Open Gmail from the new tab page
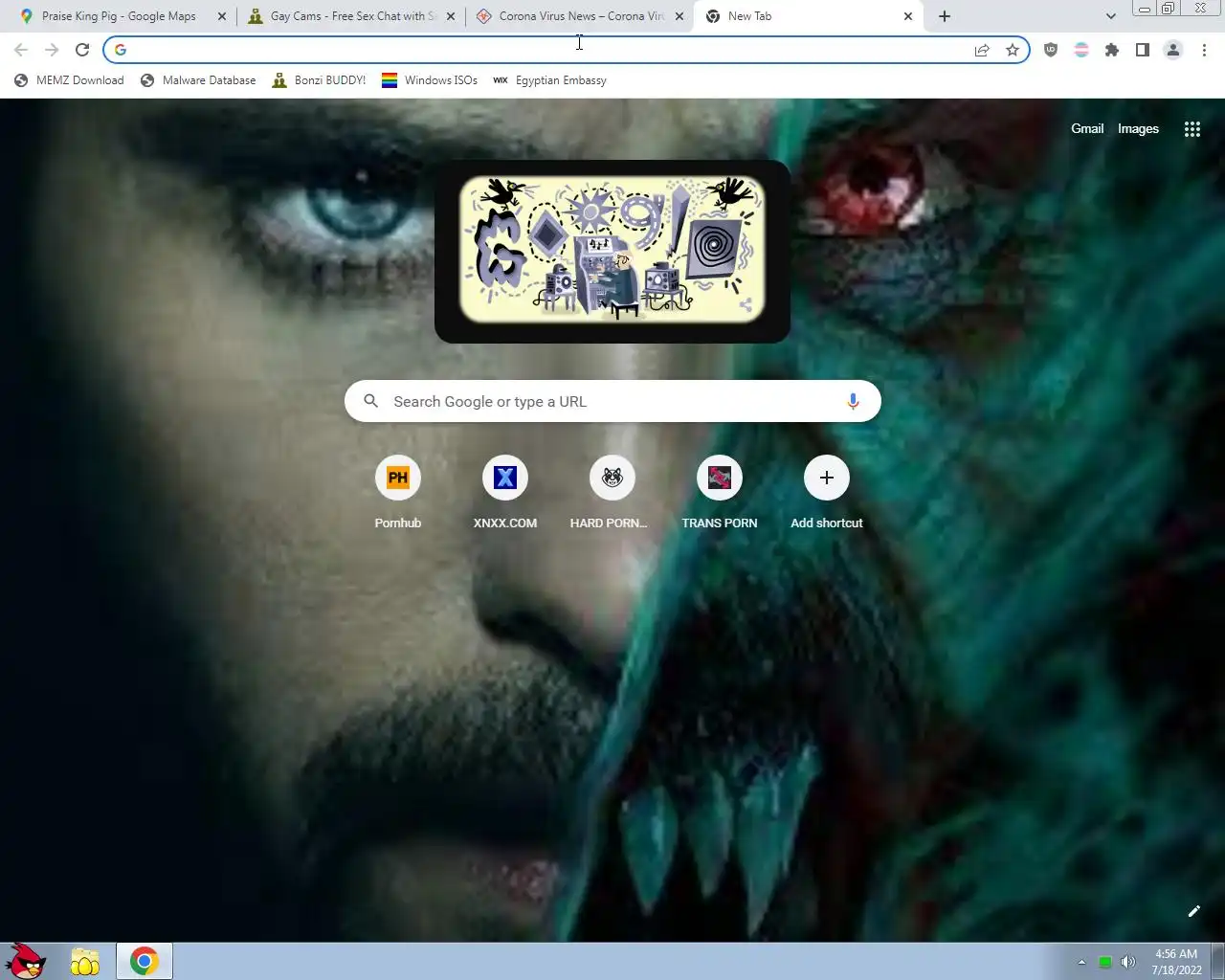 (1087, 128)
